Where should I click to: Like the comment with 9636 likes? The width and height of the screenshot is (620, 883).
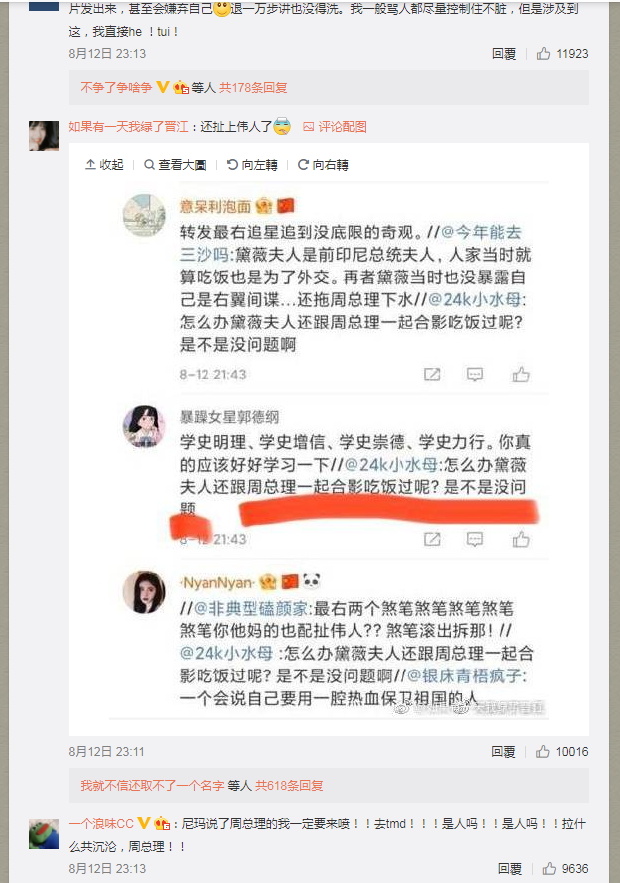coord(565,868)
